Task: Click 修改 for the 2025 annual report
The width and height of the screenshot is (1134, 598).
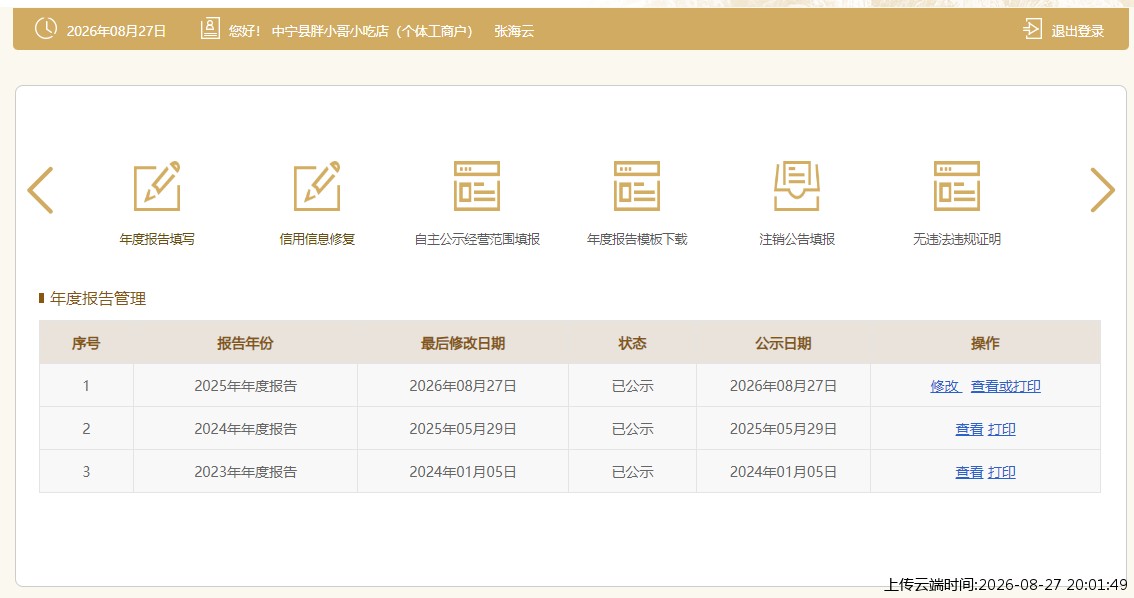Action: (x=945, y=386)
